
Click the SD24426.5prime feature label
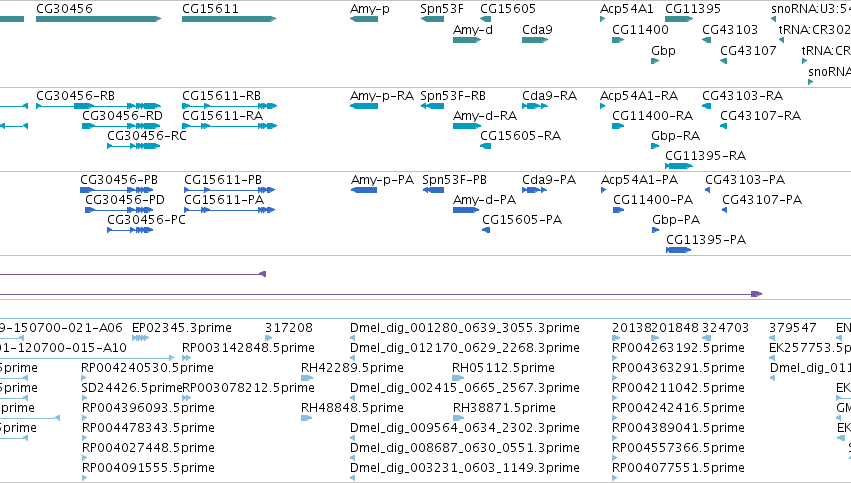click(x=132, y=388)
